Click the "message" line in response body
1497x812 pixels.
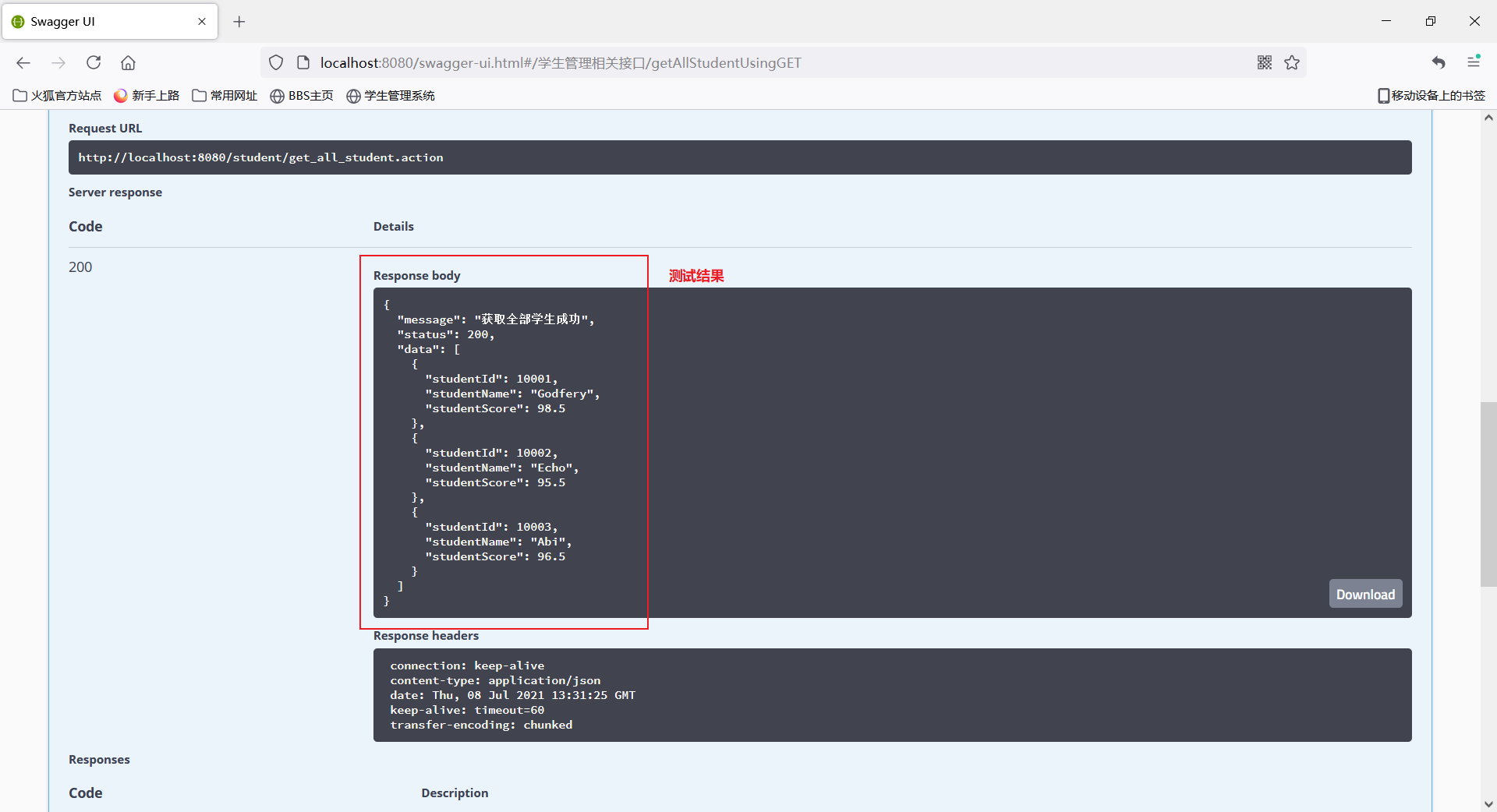point(496,320)
